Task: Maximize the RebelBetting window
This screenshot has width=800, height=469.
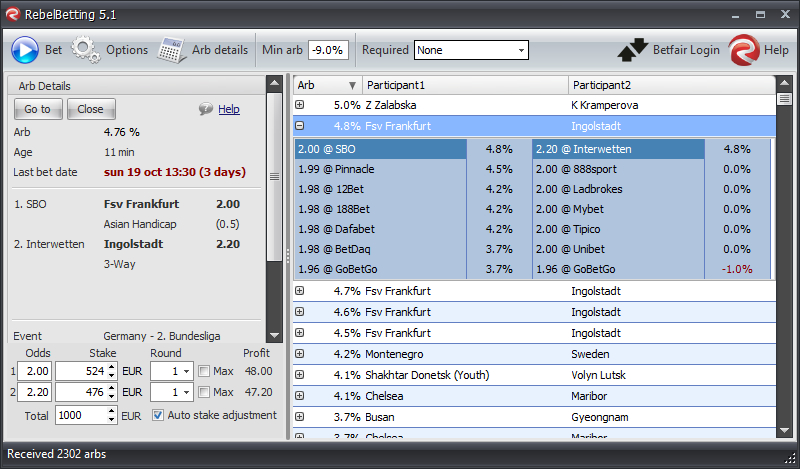Action: tap(760, 15)
